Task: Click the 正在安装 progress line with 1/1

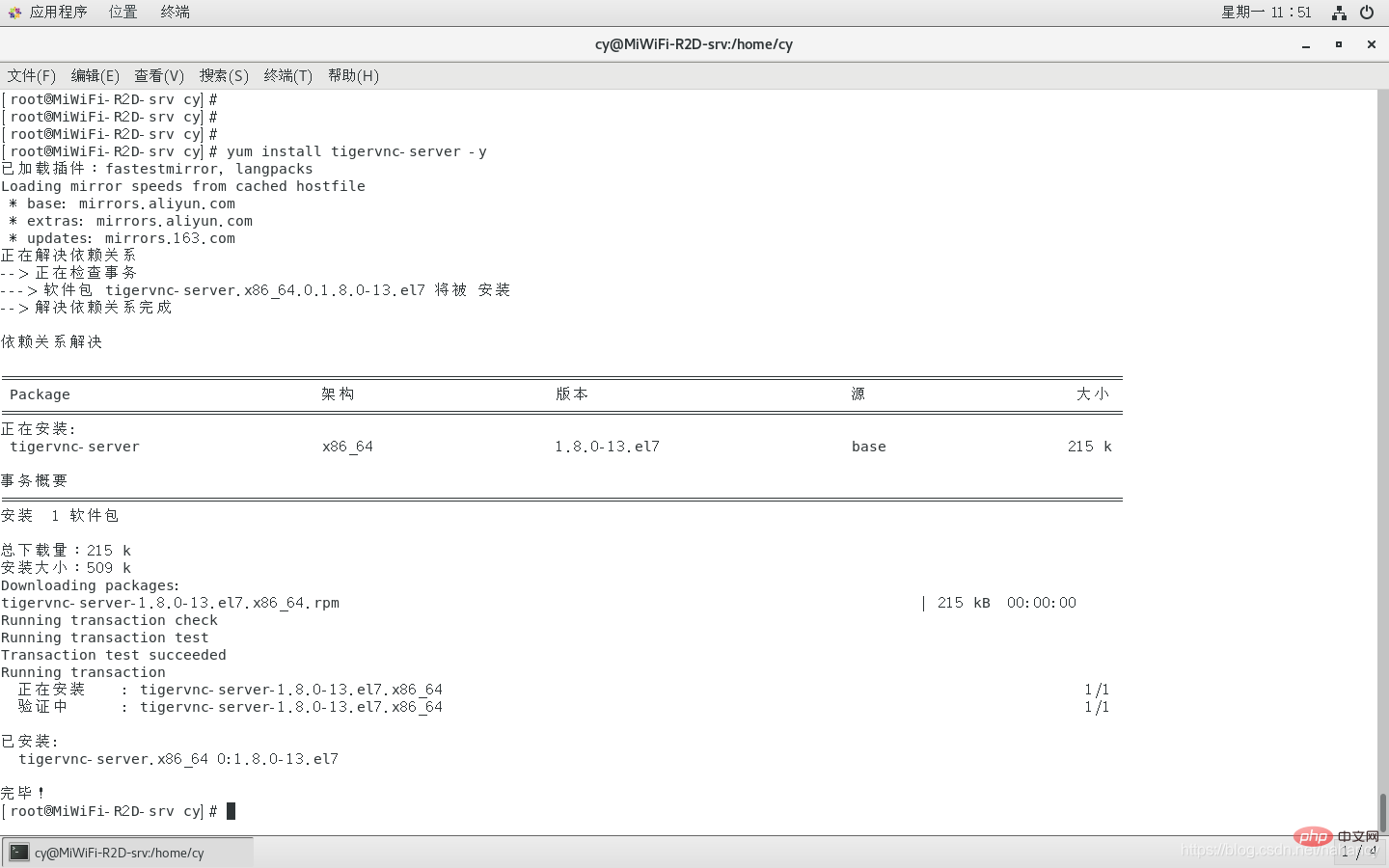Action: pos(563,690)
